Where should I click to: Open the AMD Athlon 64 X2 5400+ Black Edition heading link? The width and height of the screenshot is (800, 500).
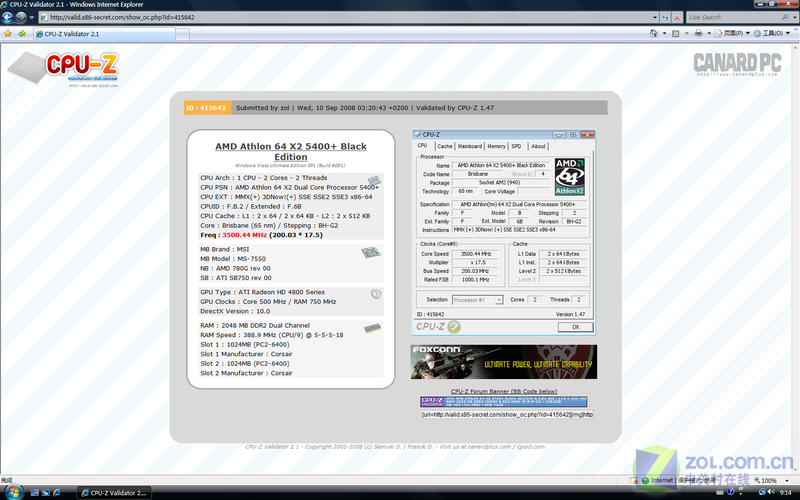pyautogui.click(x=291, y=152)
